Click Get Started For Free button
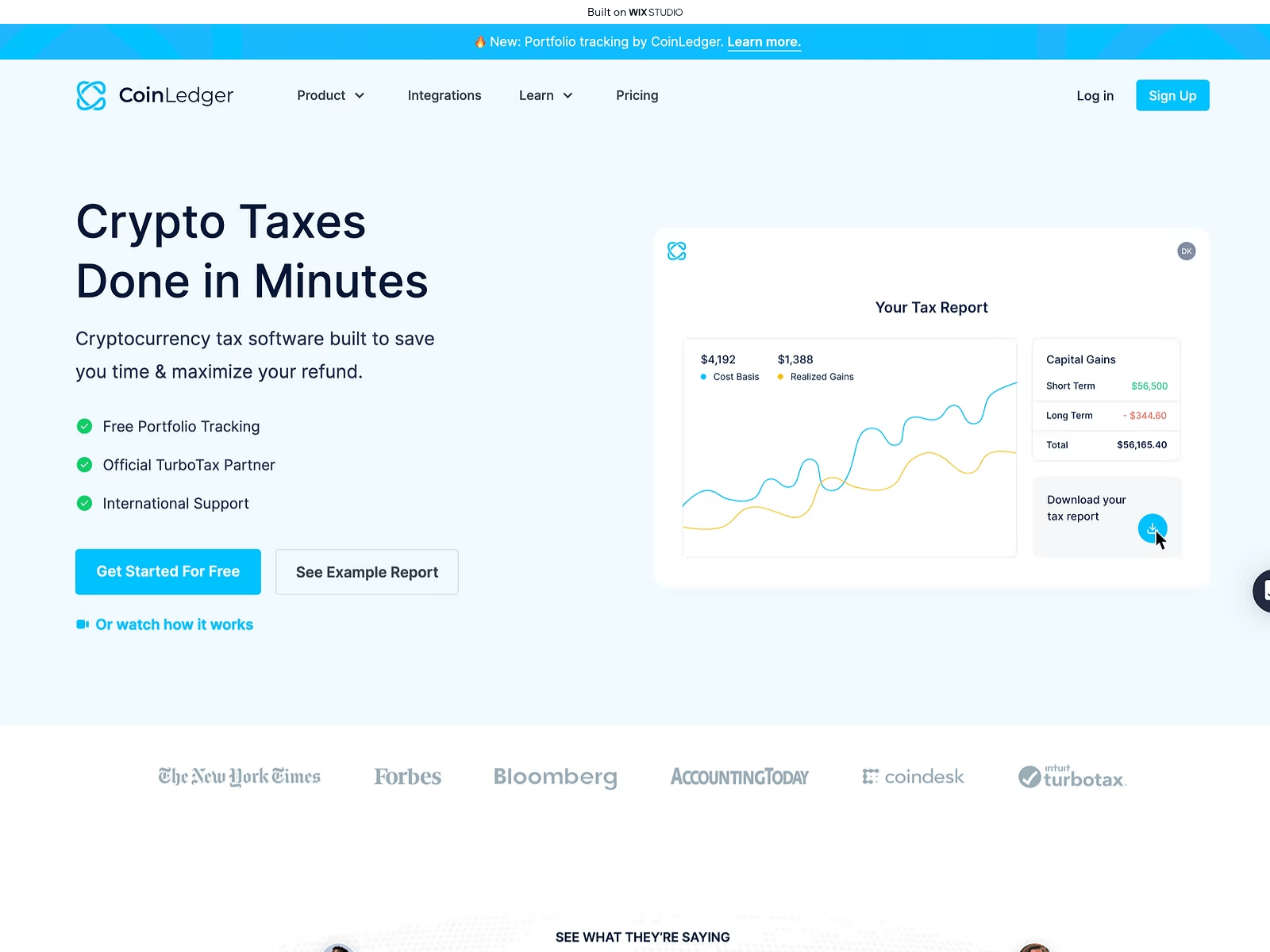The height and width of the screenshot is (952, 1270). coord(168,571)
